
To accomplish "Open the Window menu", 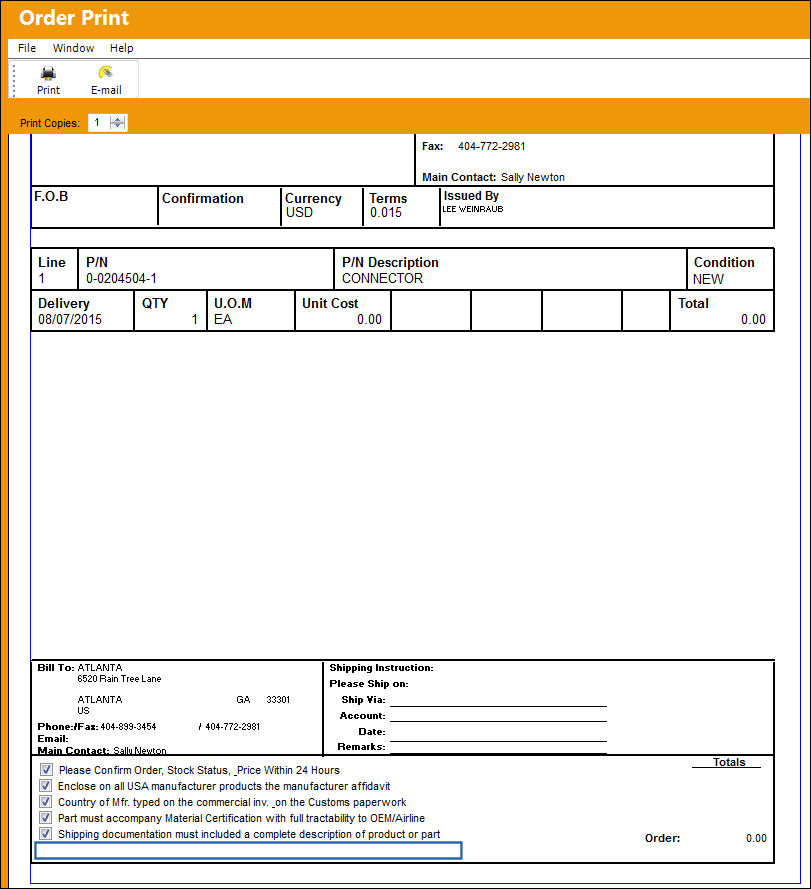I will [x=73, y=48].
